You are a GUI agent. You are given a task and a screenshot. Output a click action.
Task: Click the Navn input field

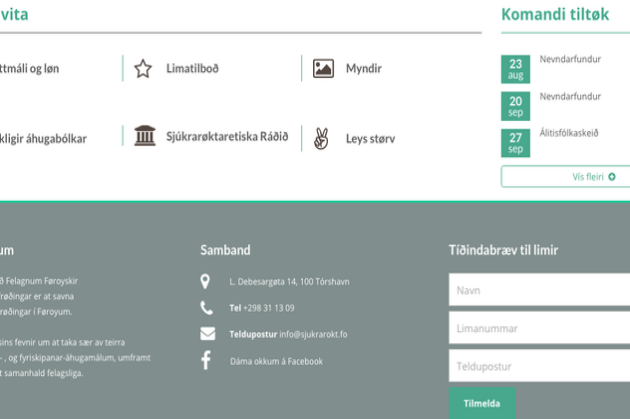[539, 291]
